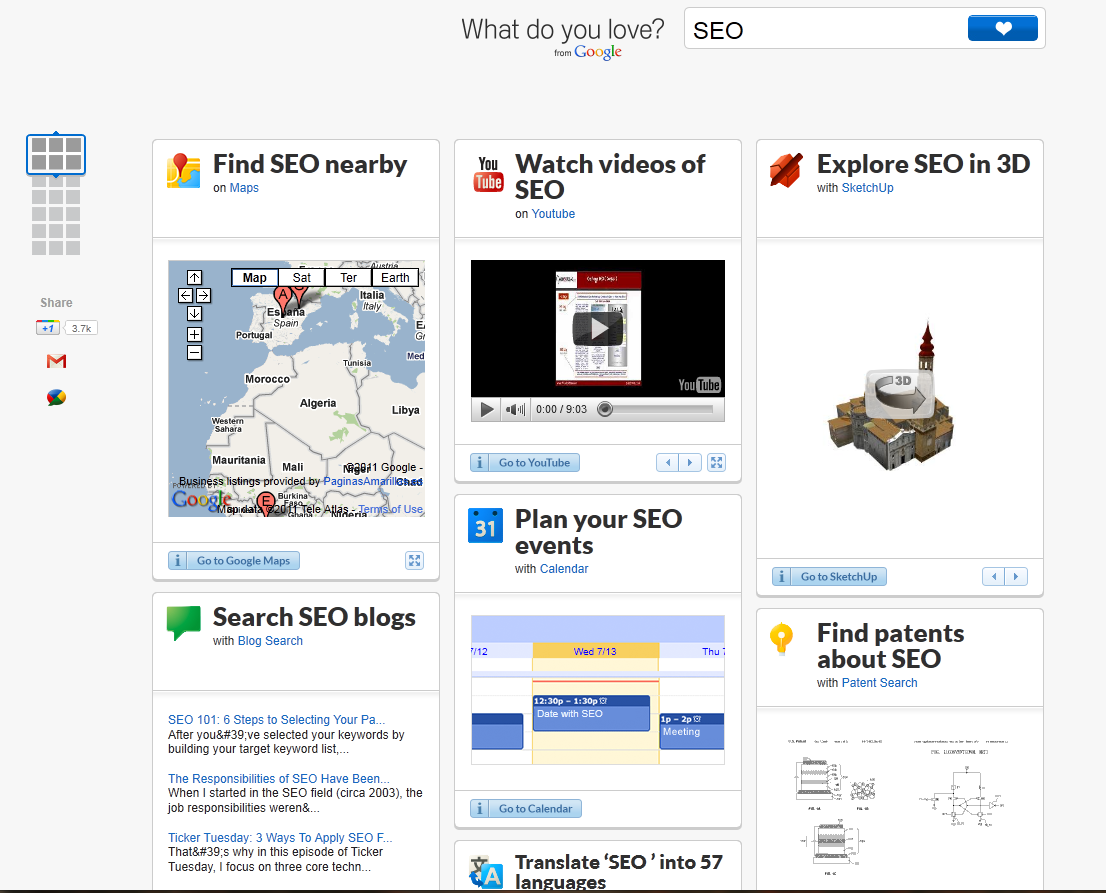Image resolution: width=1106 pixels, height=893 pixels.
Task: Focus the SEO search input field
Action: (x=825, y=29)
